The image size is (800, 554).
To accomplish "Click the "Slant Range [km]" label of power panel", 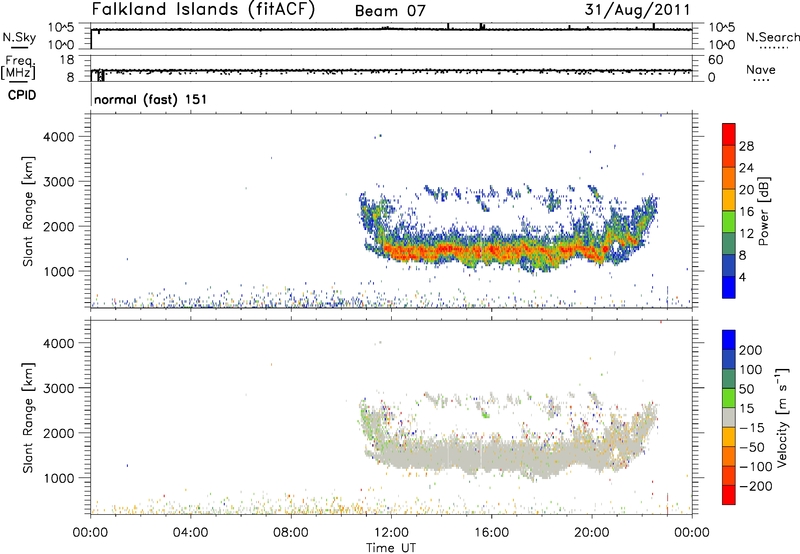I will click(28, 211).
